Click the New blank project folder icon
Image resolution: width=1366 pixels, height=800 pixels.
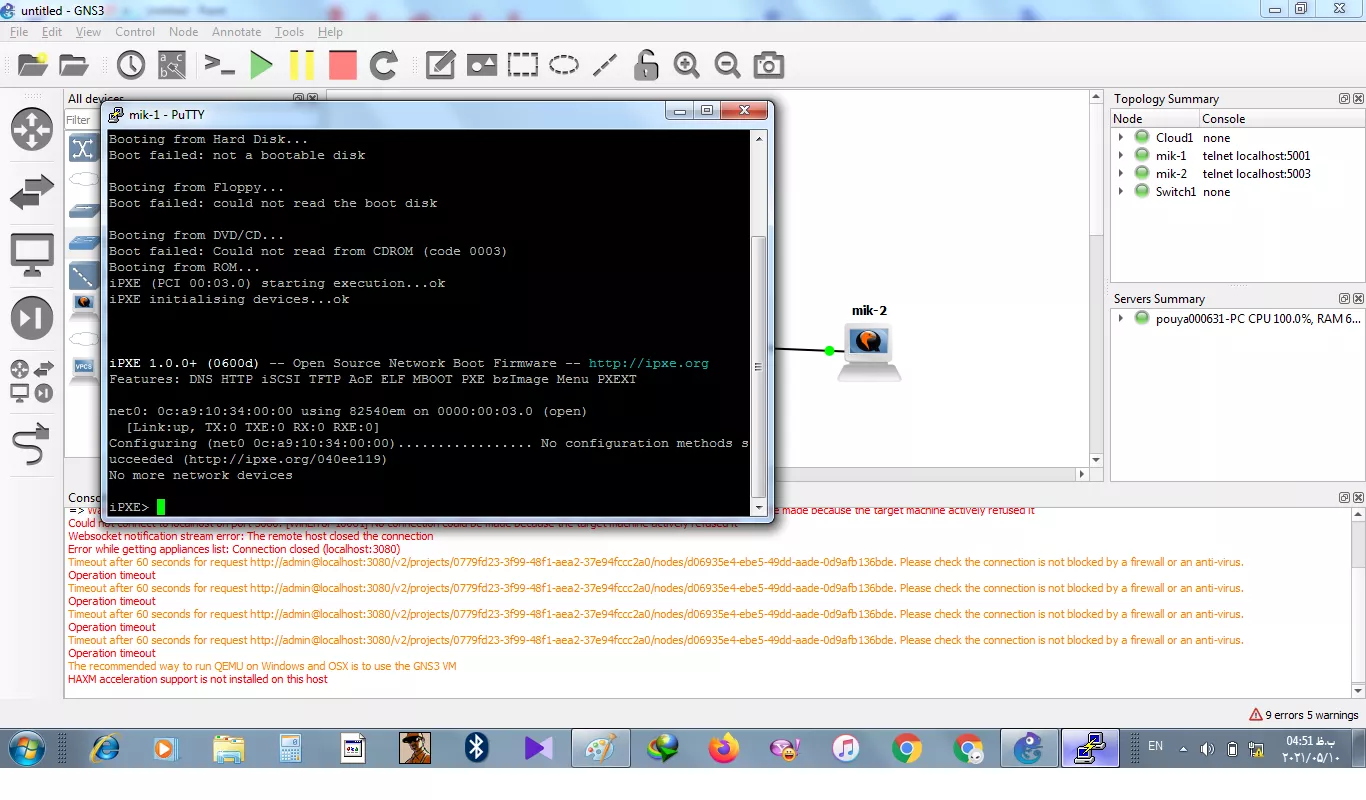click(x=33, y=66)
